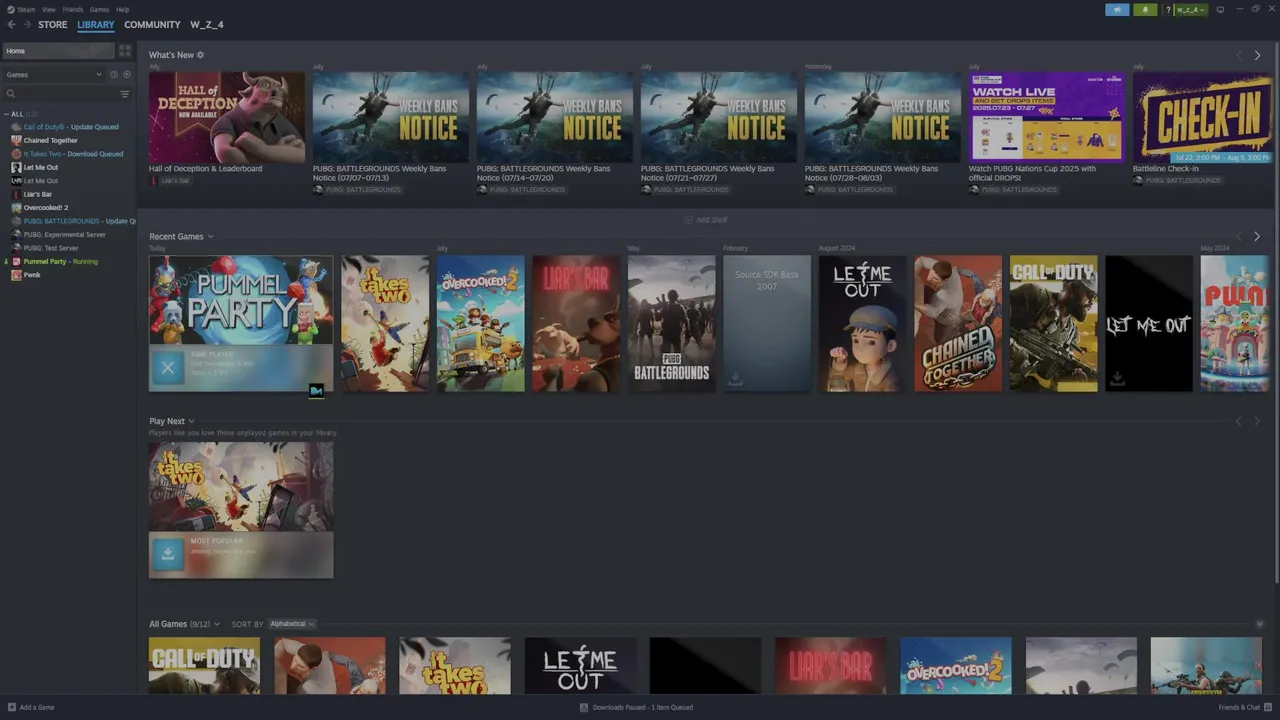1280x720 pixels.
Task: Click the search magnifier icon in the sidebar
Action: coord(11,94)
